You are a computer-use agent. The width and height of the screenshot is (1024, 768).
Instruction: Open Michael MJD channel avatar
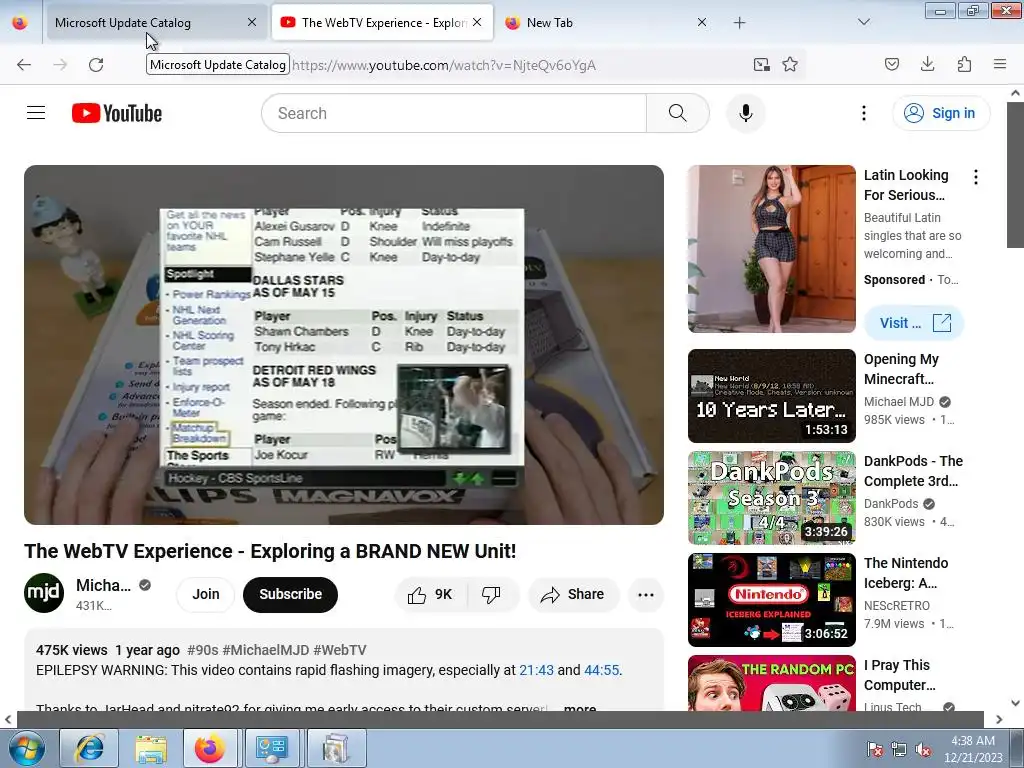point(44,593)
